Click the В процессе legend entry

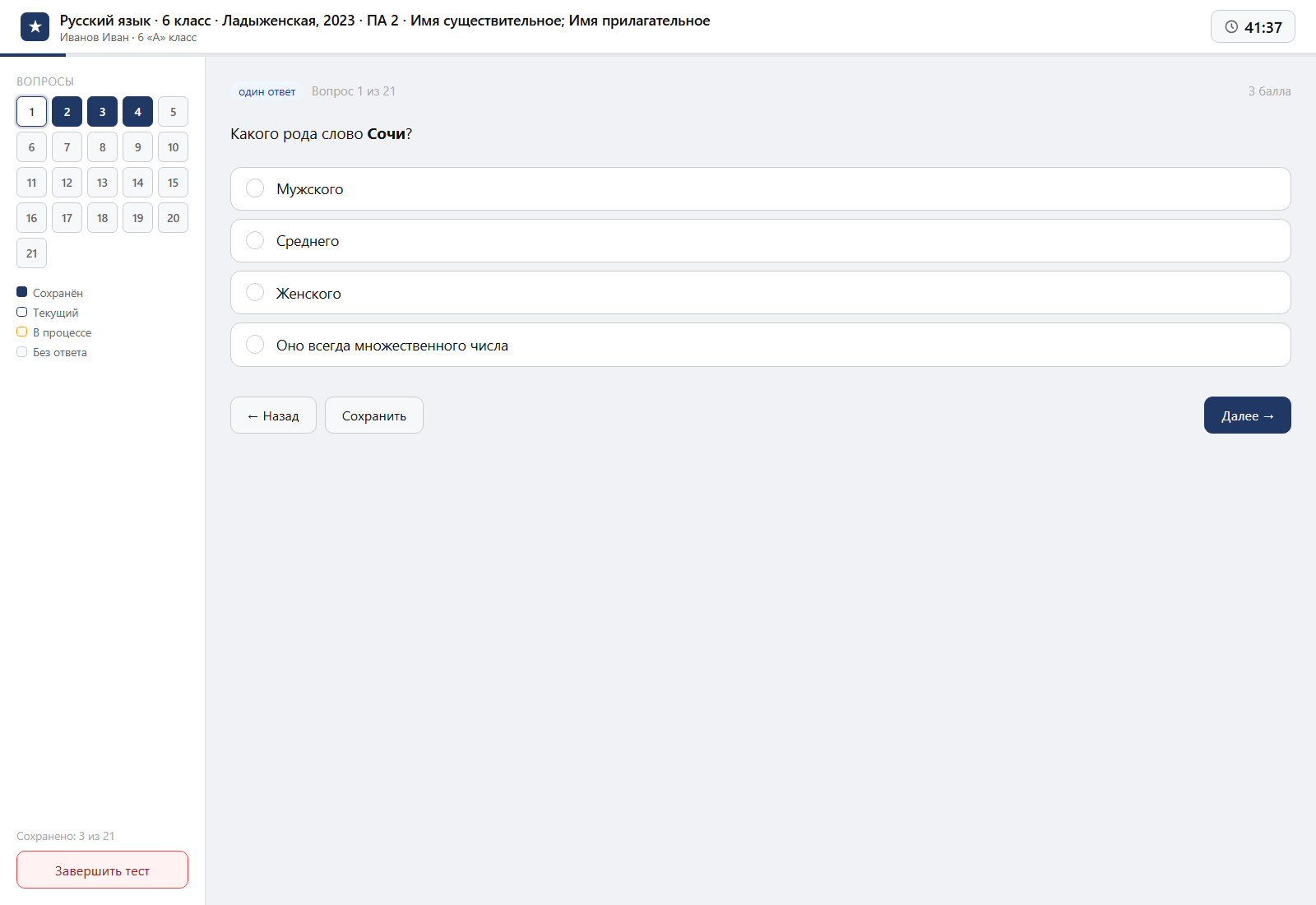(x=54, y=332)
